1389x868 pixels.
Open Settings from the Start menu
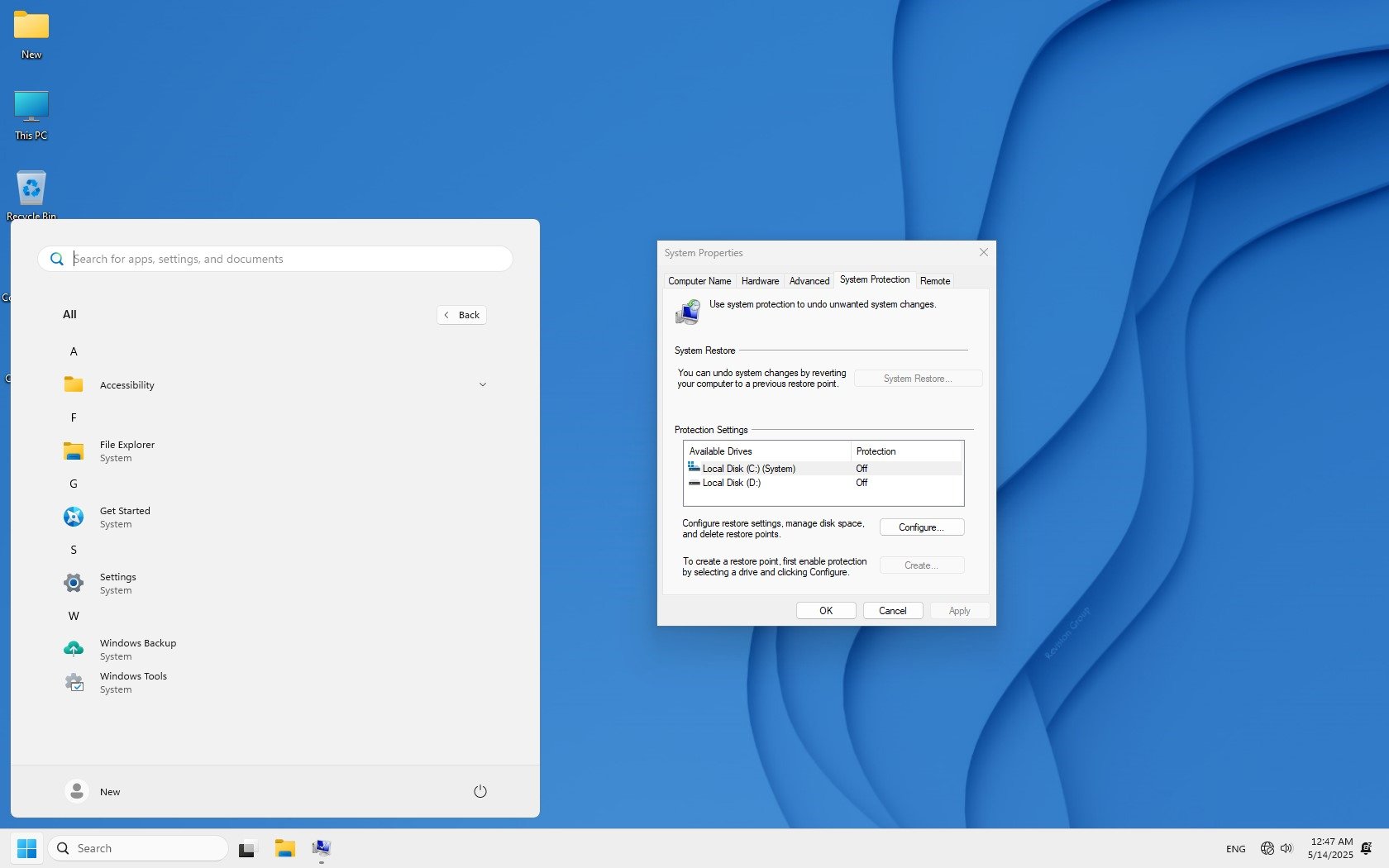tap(117, 583)
